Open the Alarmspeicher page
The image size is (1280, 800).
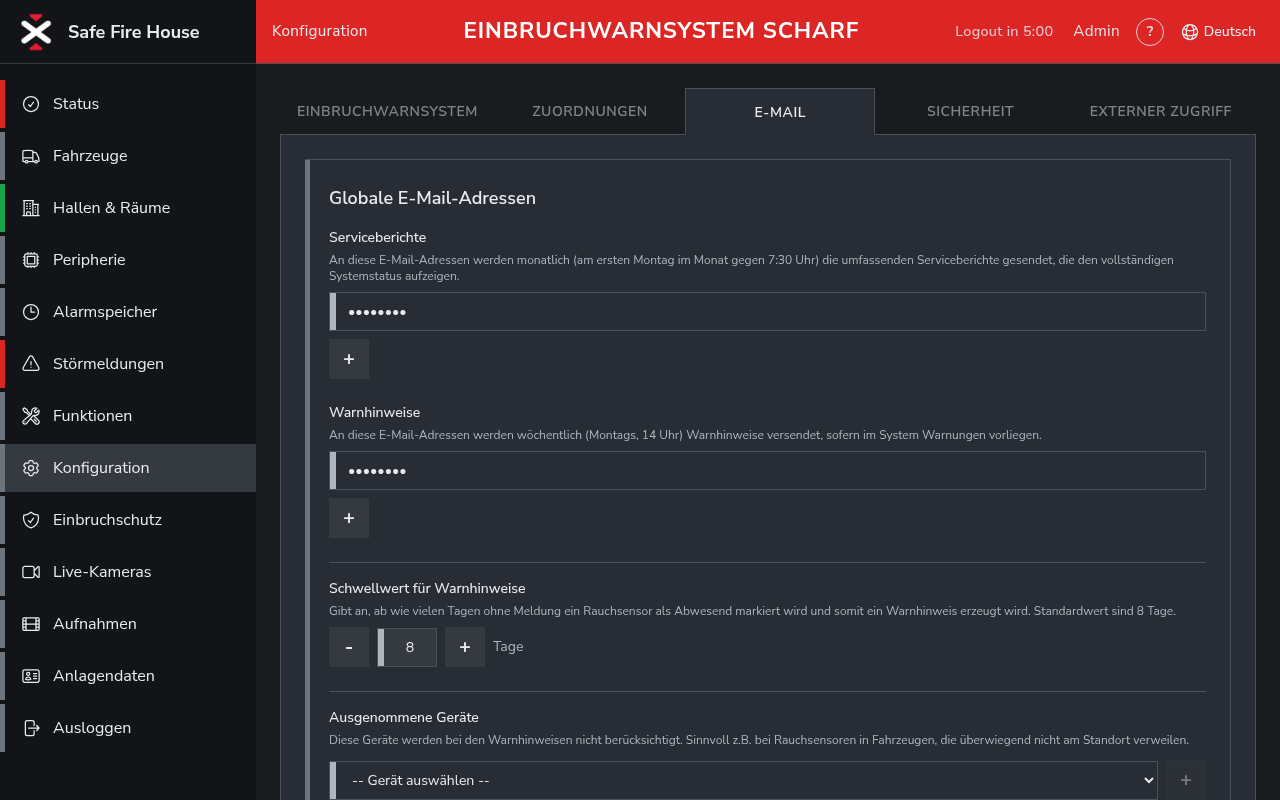pyautogui.click(x=128, y=312)
